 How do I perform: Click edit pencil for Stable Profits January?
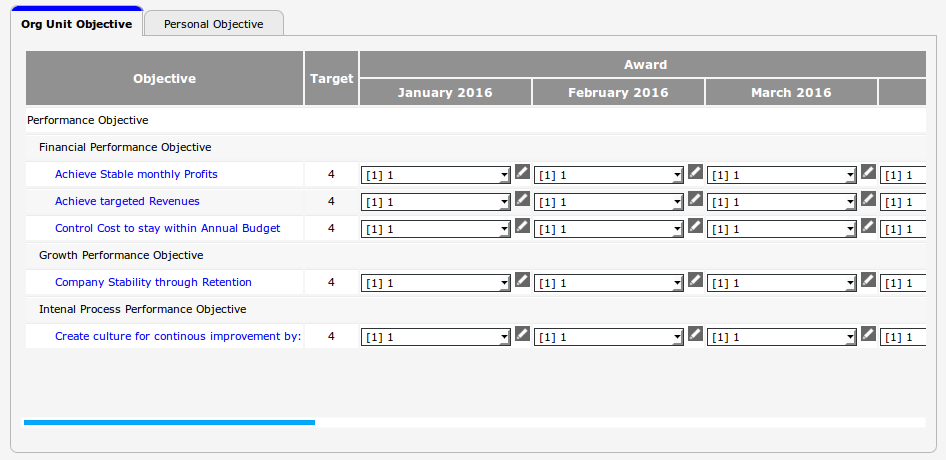coord(522,172)
